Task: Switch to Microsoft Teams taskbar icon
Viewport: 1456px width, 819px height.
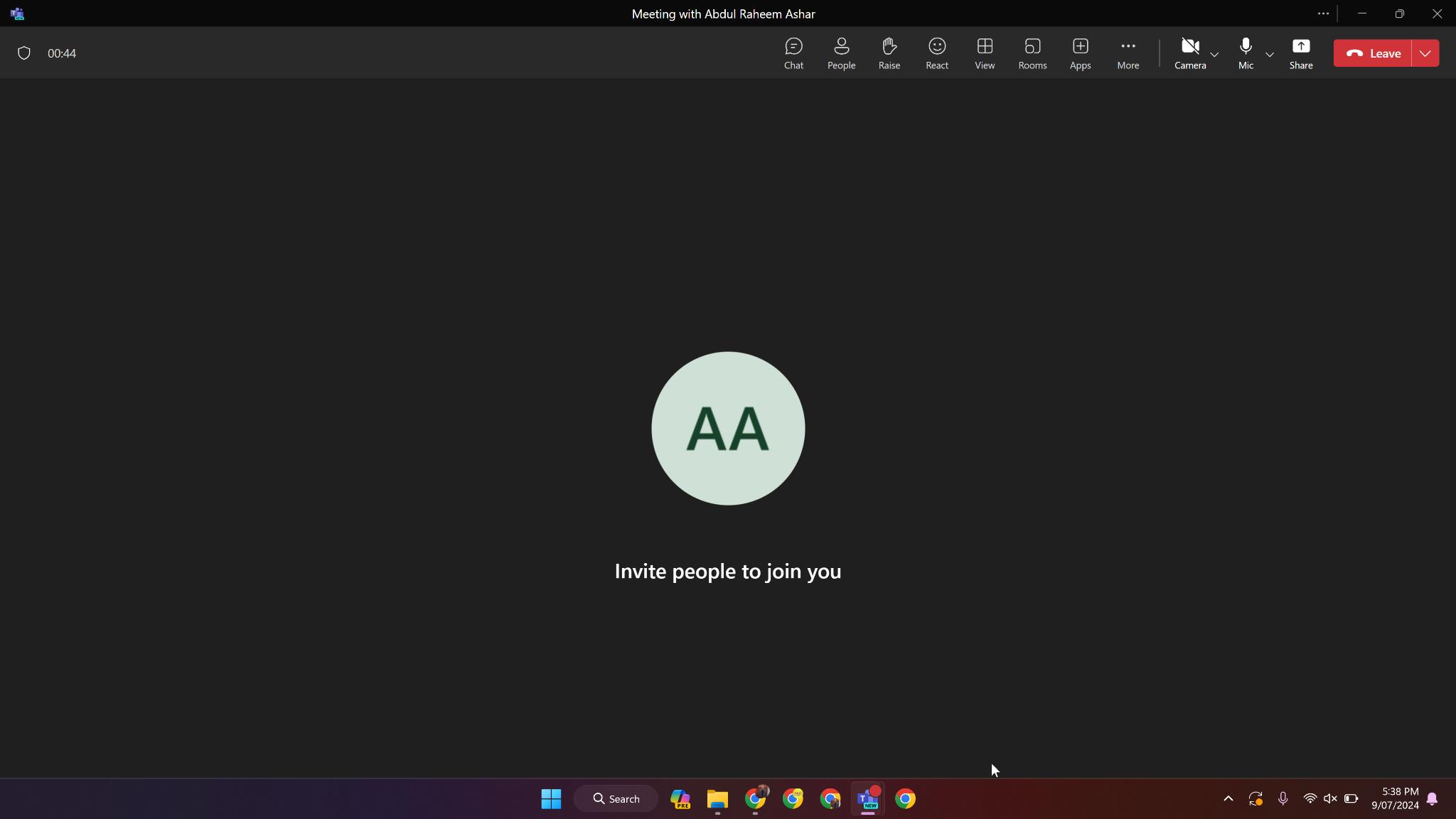Action: click(867, 799)
